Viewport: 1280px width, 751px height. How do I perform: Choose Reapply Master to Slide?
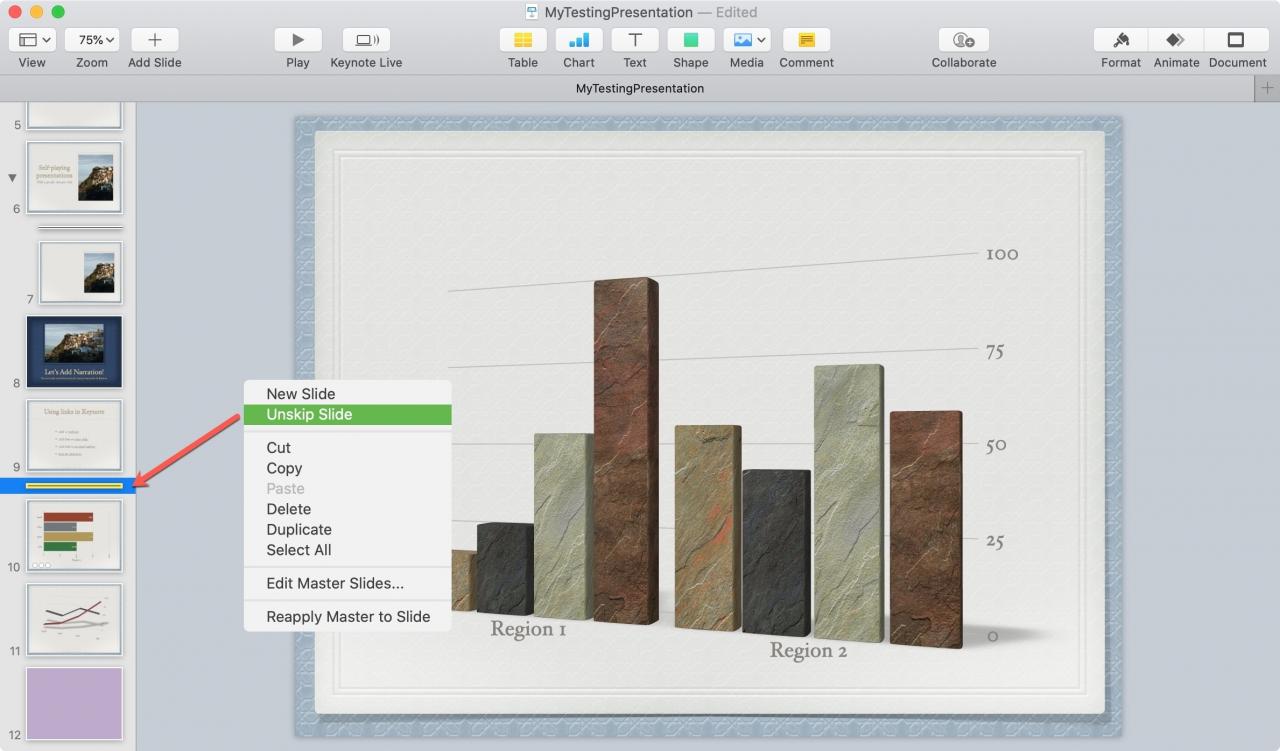(x=347, y=617)
